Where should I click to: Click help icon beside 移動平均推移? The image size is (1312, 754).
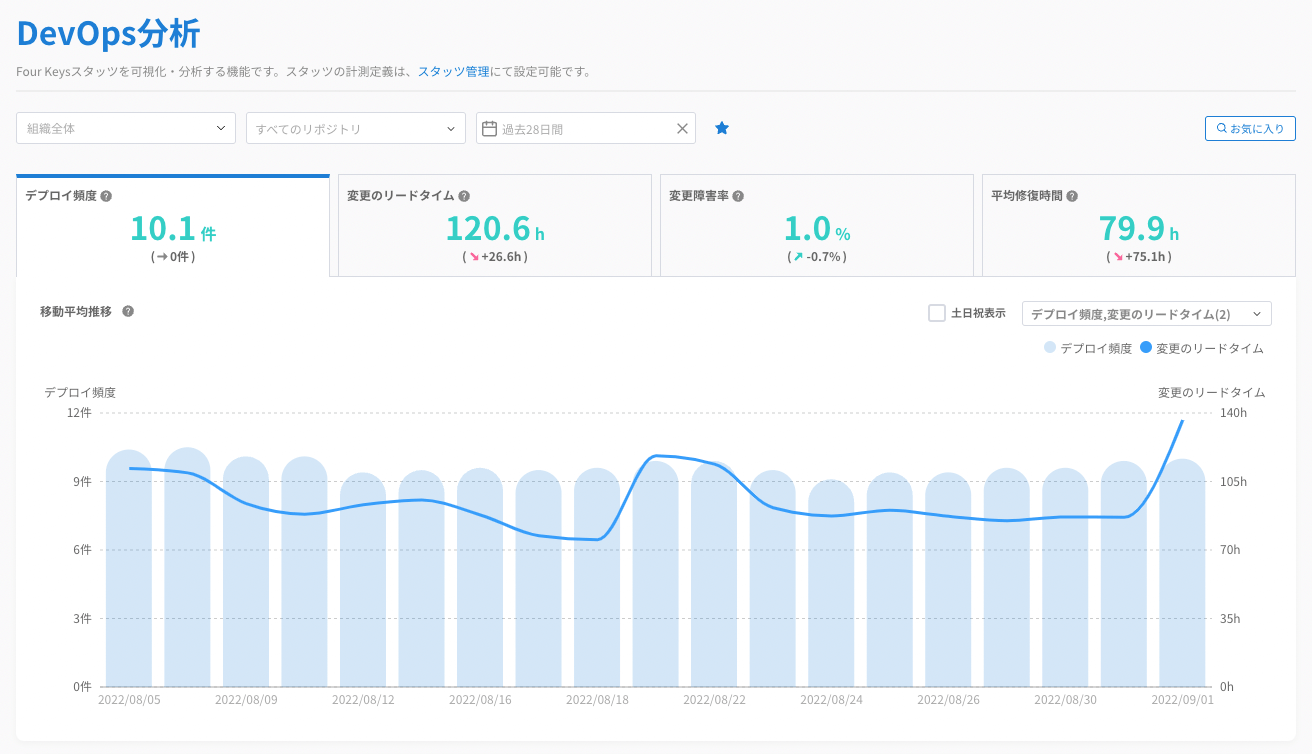(128, 311)
